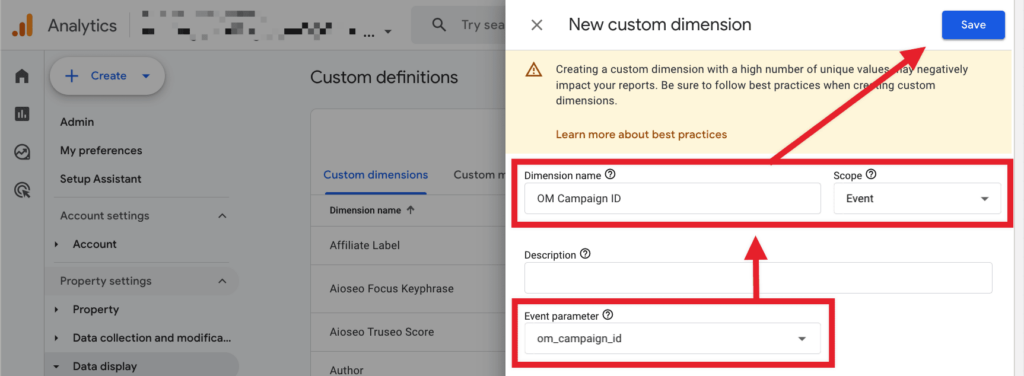Image resolution: width=1024 pixels, height=376 pixels.
Task: Click the Dimension name help icon
Action: (610, 174)
